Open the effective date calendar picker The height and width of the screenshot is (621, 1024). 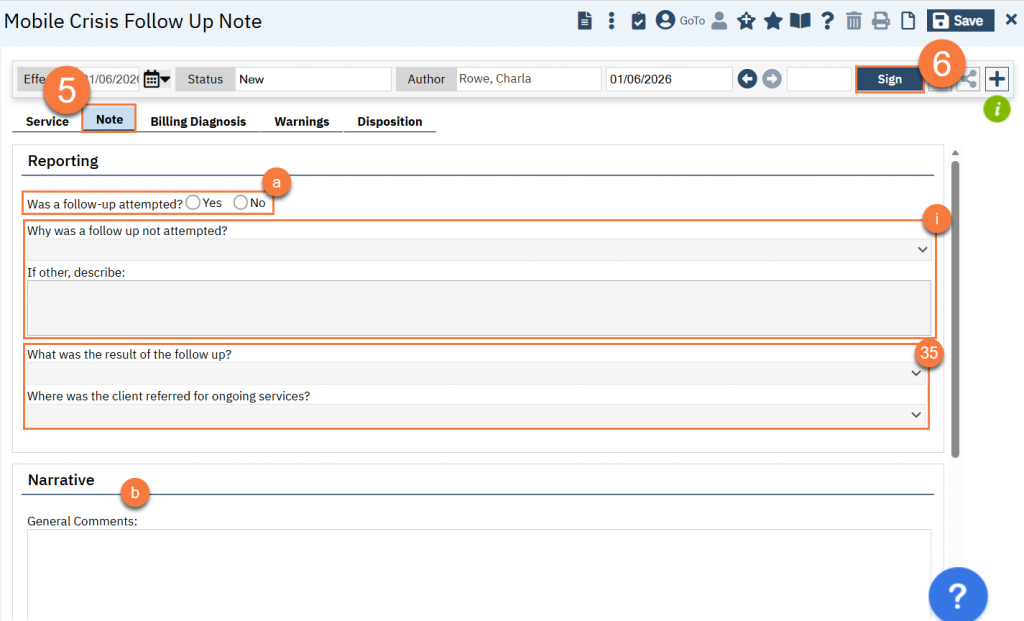[156, 79]
